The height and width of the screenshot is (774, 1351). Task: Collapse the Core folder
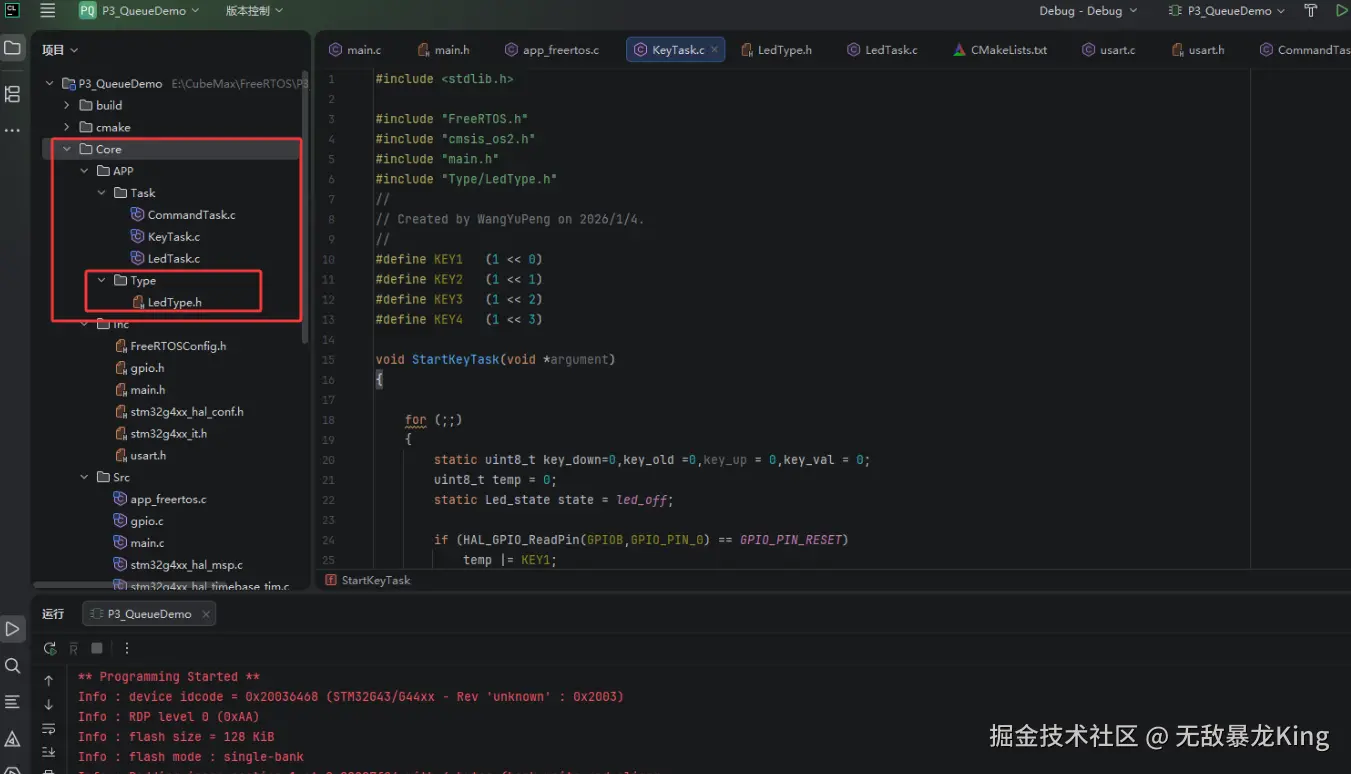pos(67,149)
